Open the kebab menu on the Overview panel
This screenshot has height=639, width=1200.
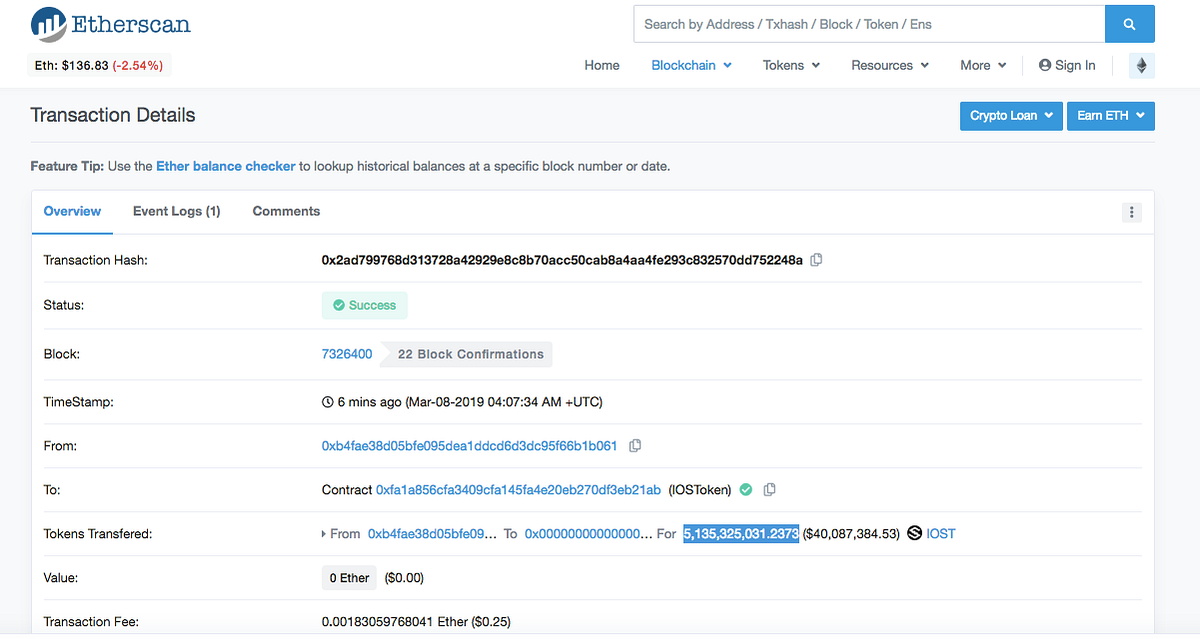click(x=1131, y=212)
